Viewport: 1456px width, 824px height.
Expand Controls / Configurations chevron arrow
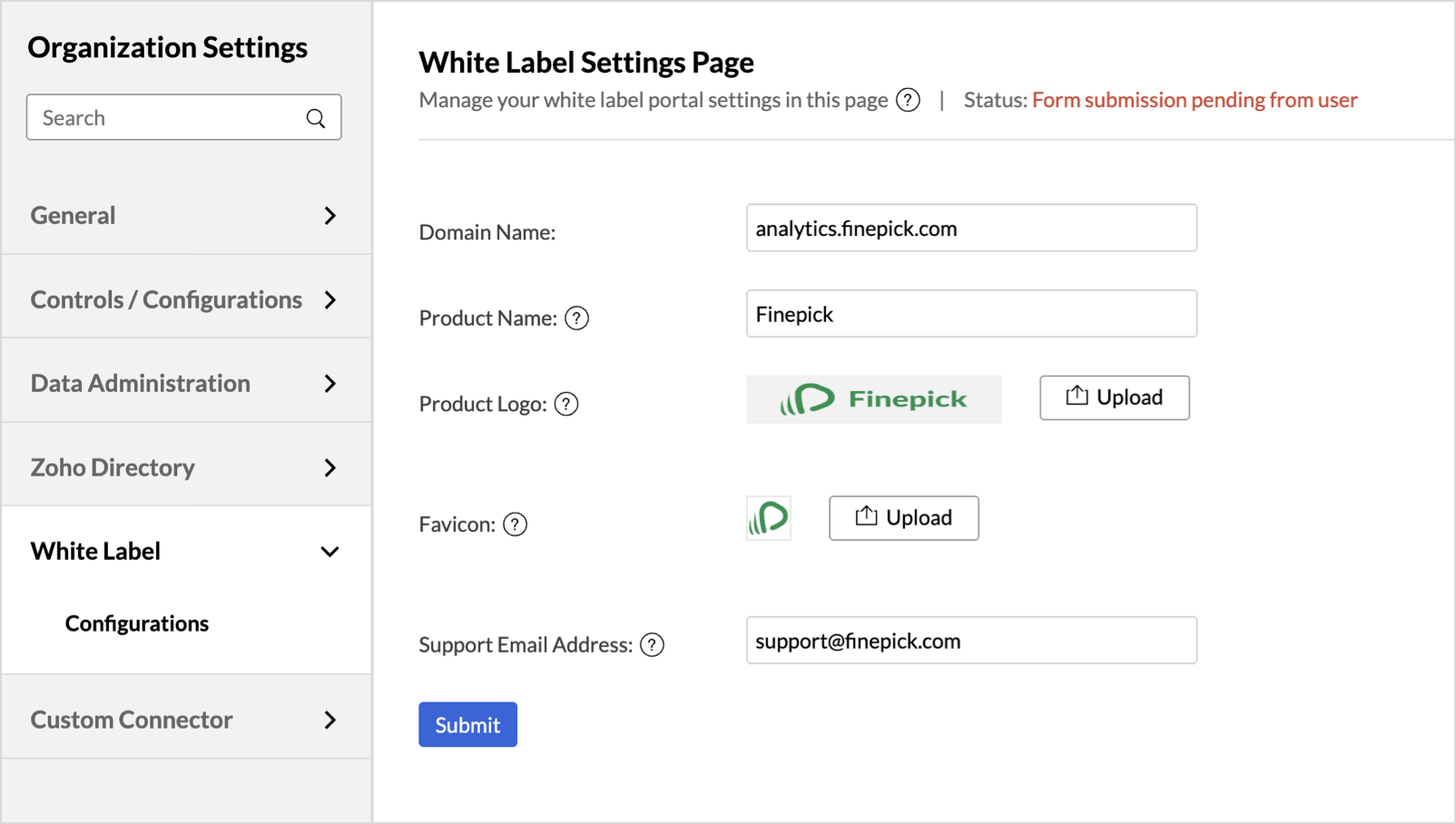click(330, 300)
